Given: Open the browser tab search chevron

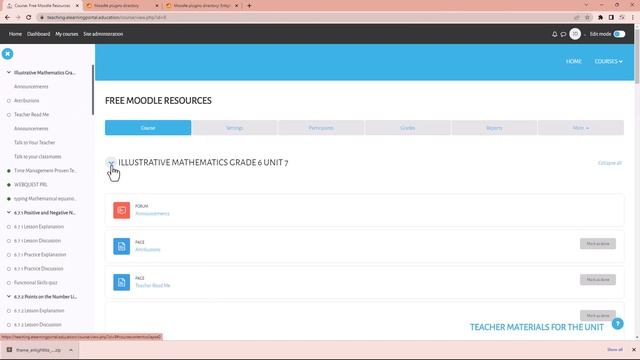Looking at the screenshot, I should 586,5.
